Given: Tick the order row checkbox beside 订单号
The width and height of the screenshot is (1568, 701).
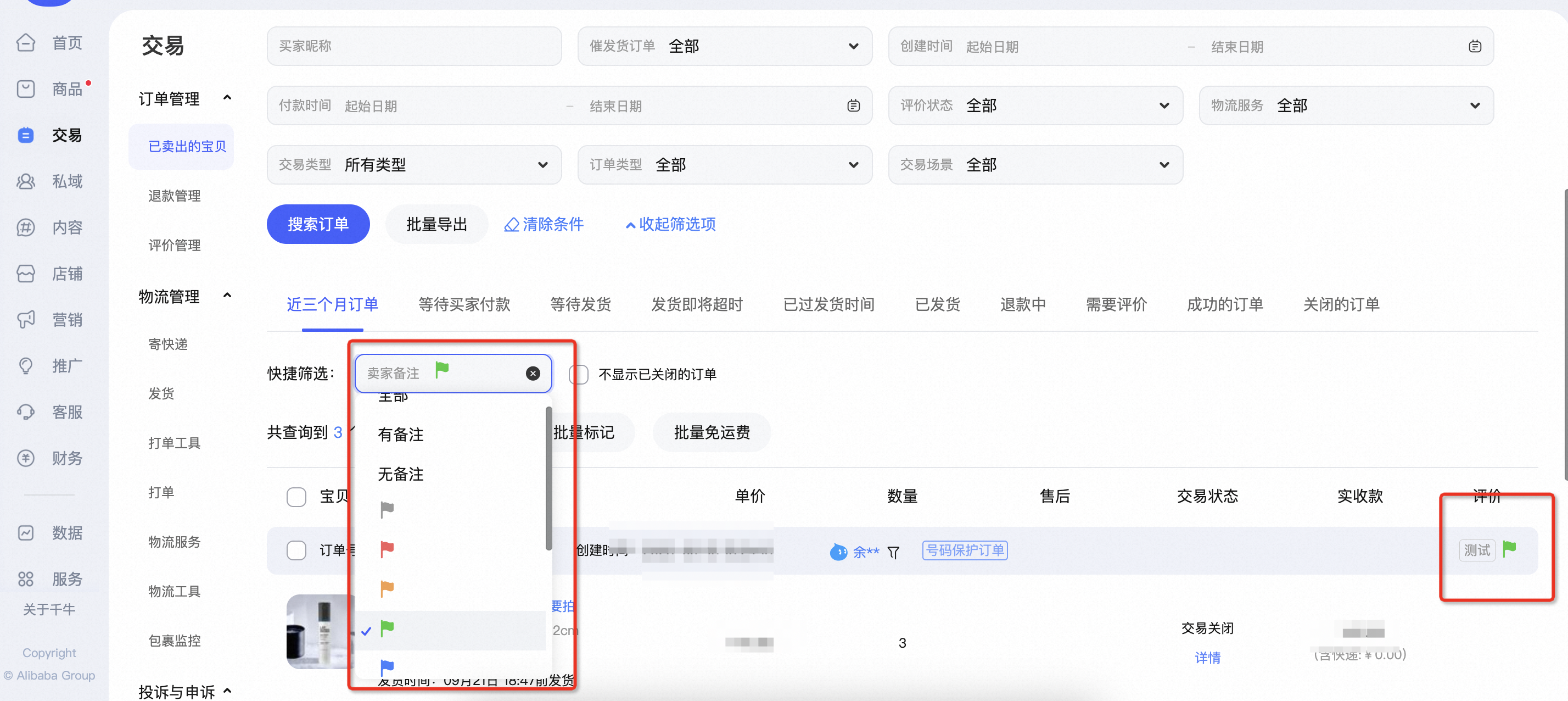Looking at the screenshot, I should coord(296,550).
